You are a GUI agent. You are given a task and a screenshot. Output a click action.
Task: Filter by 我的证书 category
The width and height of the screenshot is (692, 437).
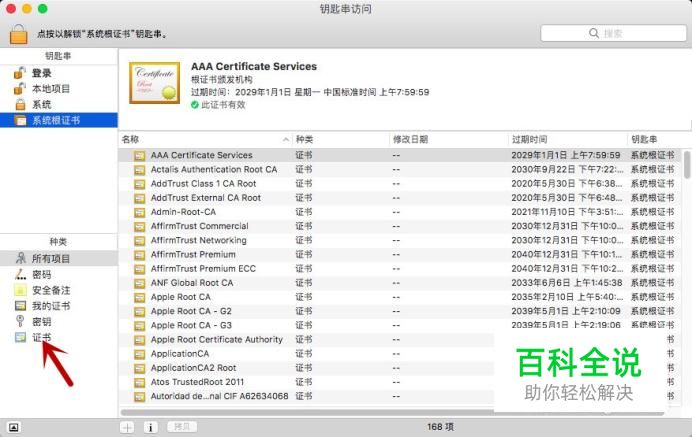(59, 306)
